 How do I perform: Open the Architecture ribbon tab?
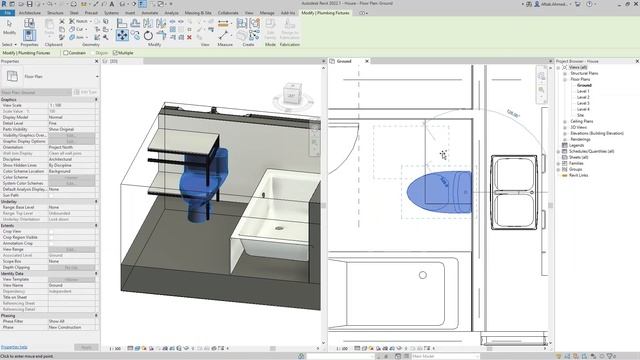click(x=30, y=13)
